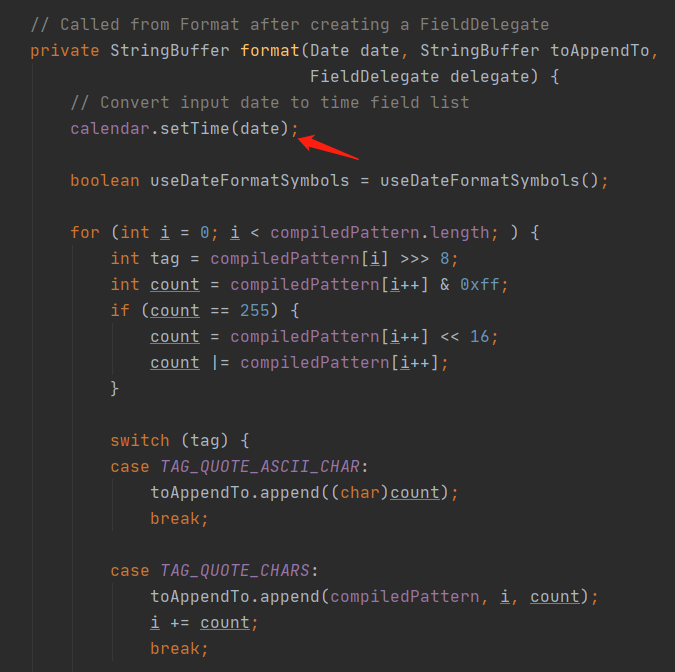Click the compiledPattern.length expression
675x672 pixels.
pyautogui.click(x=380, y=233)
